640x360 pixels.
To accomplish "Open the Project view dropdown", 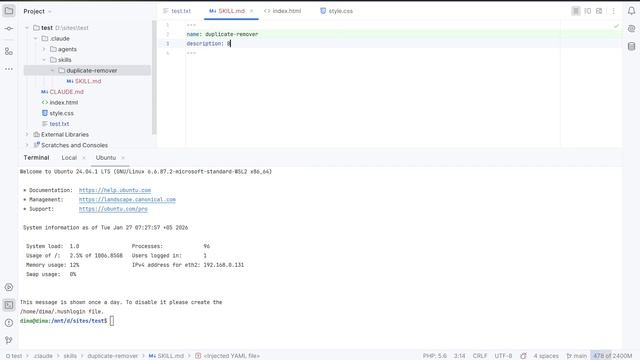I will pyautogui.click(x=38, y=11).
